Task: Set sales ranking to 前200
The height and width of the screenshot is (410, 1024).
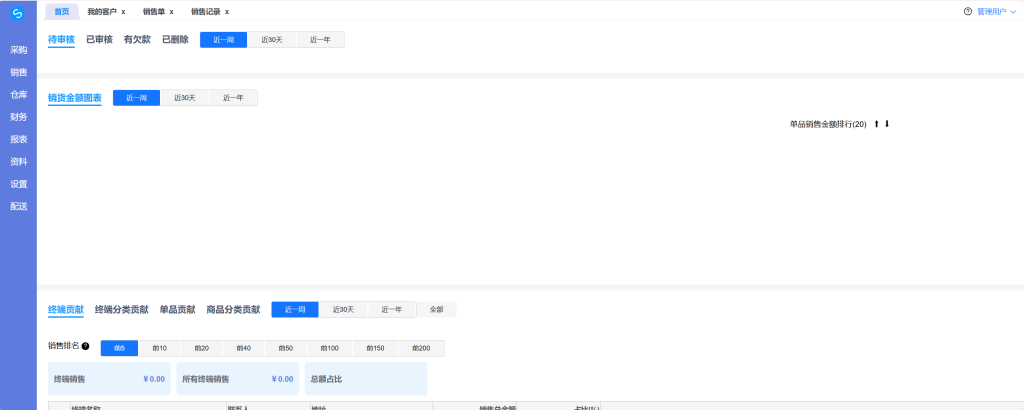Action: [x=421, y=349]
